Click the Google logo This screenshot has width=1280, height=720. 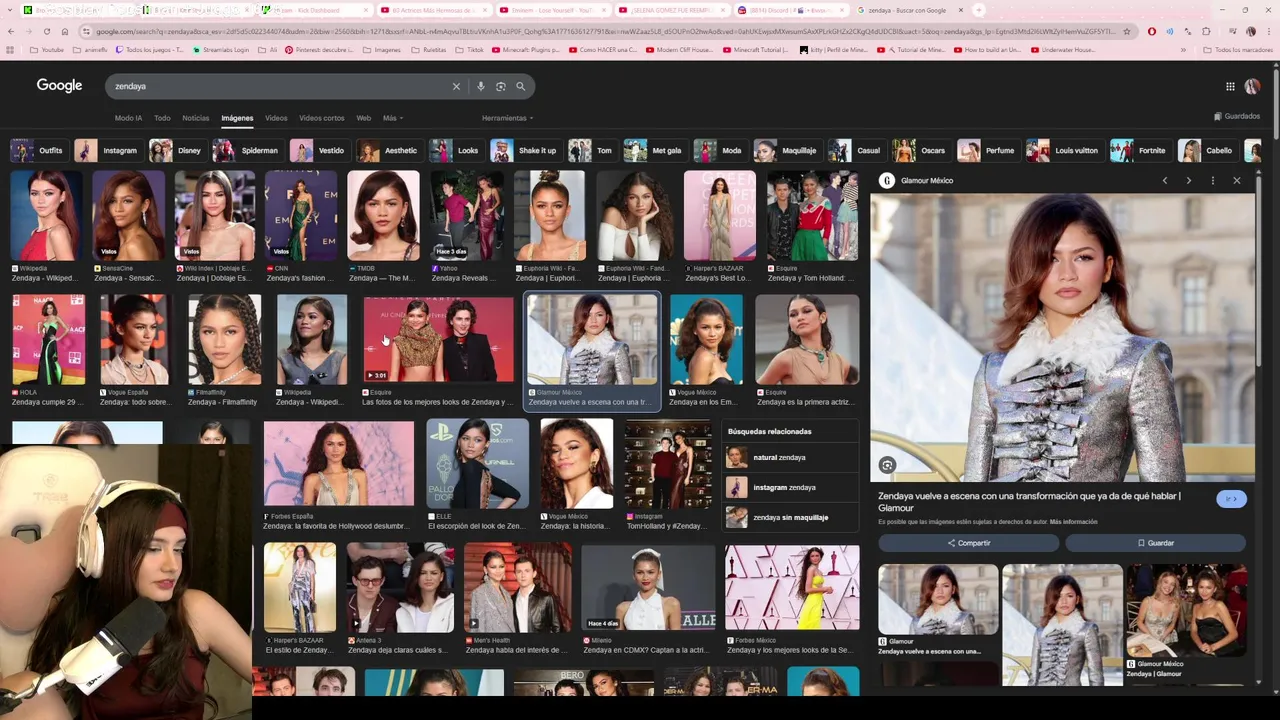click(x=59, y=86)
